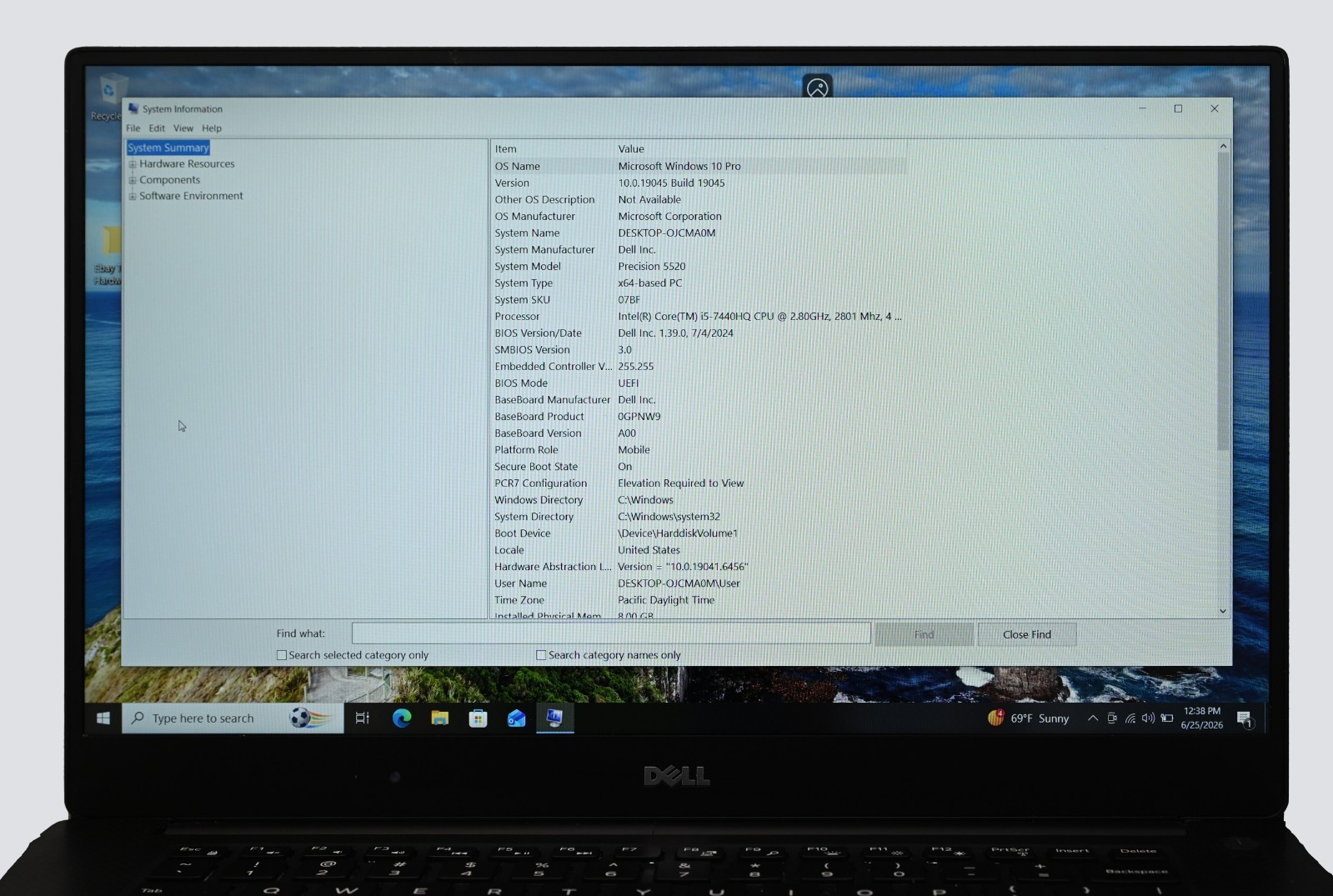Open the Help menu
Screen dimensions: 1333x896
click(212, 128)
